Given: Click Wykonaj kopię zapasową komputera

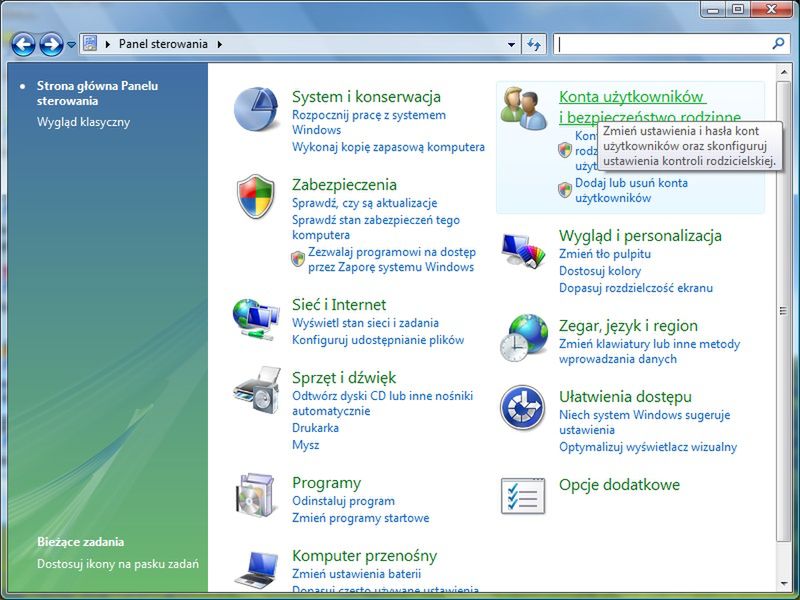Looking at the screenshot, I should 388,147.
